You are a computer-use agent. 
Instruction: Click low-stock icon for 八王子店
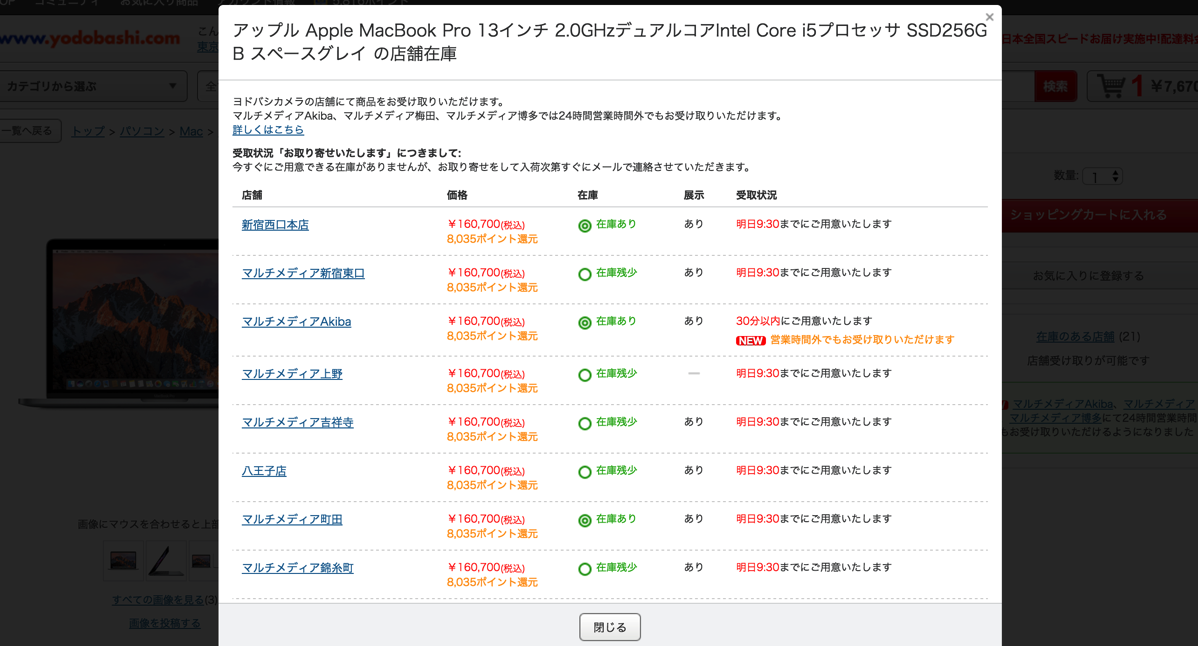[584, 472]
